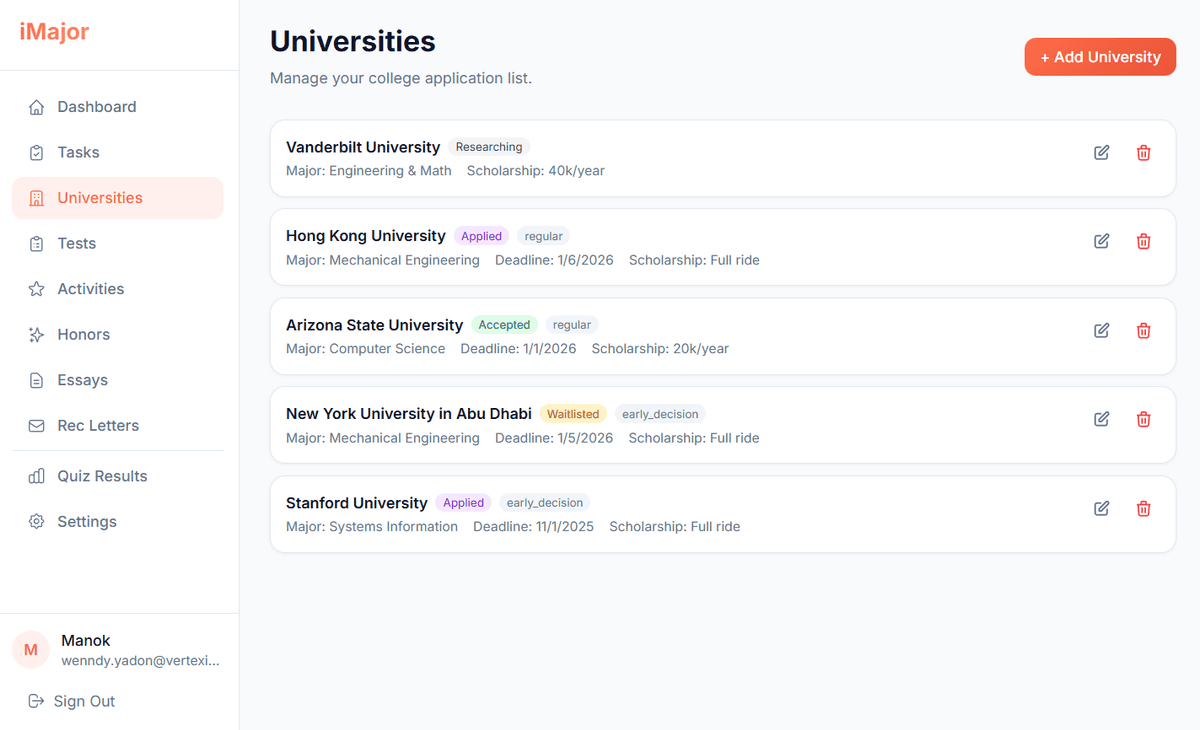1200x730 pixels.
Task: Delete the Stanford University entry
Action: [x=1143, y=508]
